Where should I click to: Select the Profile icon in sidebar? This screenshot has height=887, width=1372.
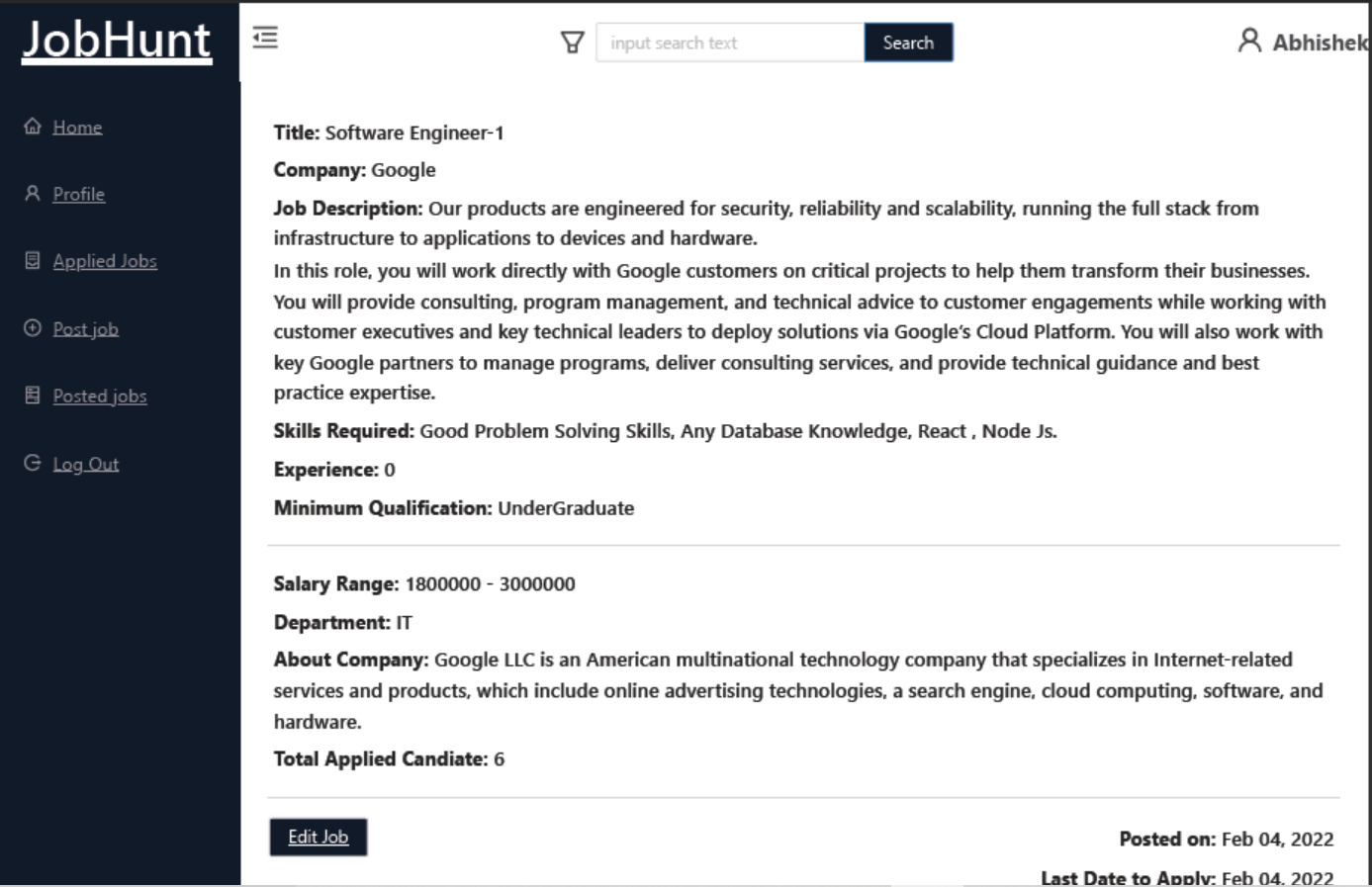[31, 193]
